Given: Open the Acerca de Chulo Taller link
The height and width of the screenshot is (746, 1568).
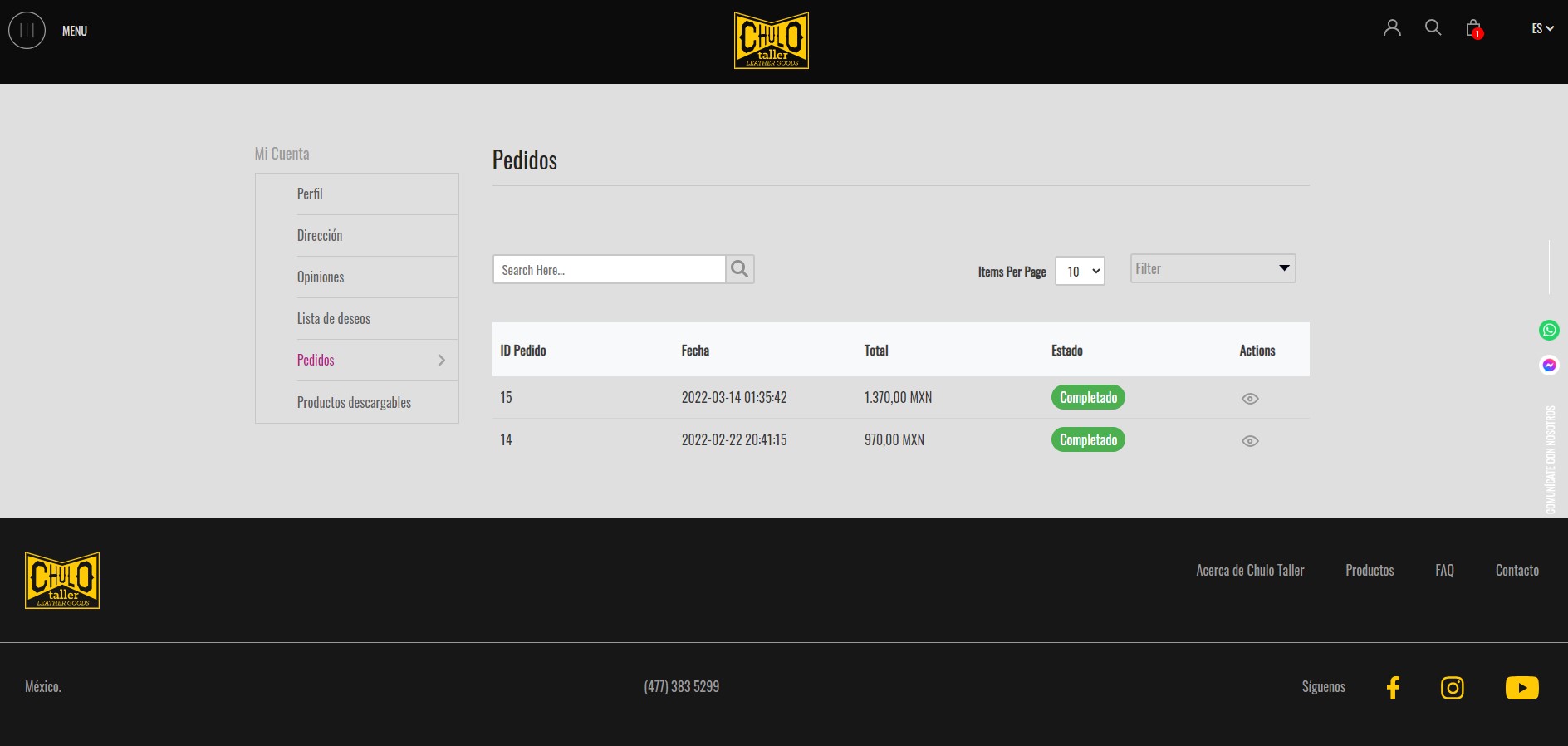Looking at the screenshot, I should point(1250,571).
